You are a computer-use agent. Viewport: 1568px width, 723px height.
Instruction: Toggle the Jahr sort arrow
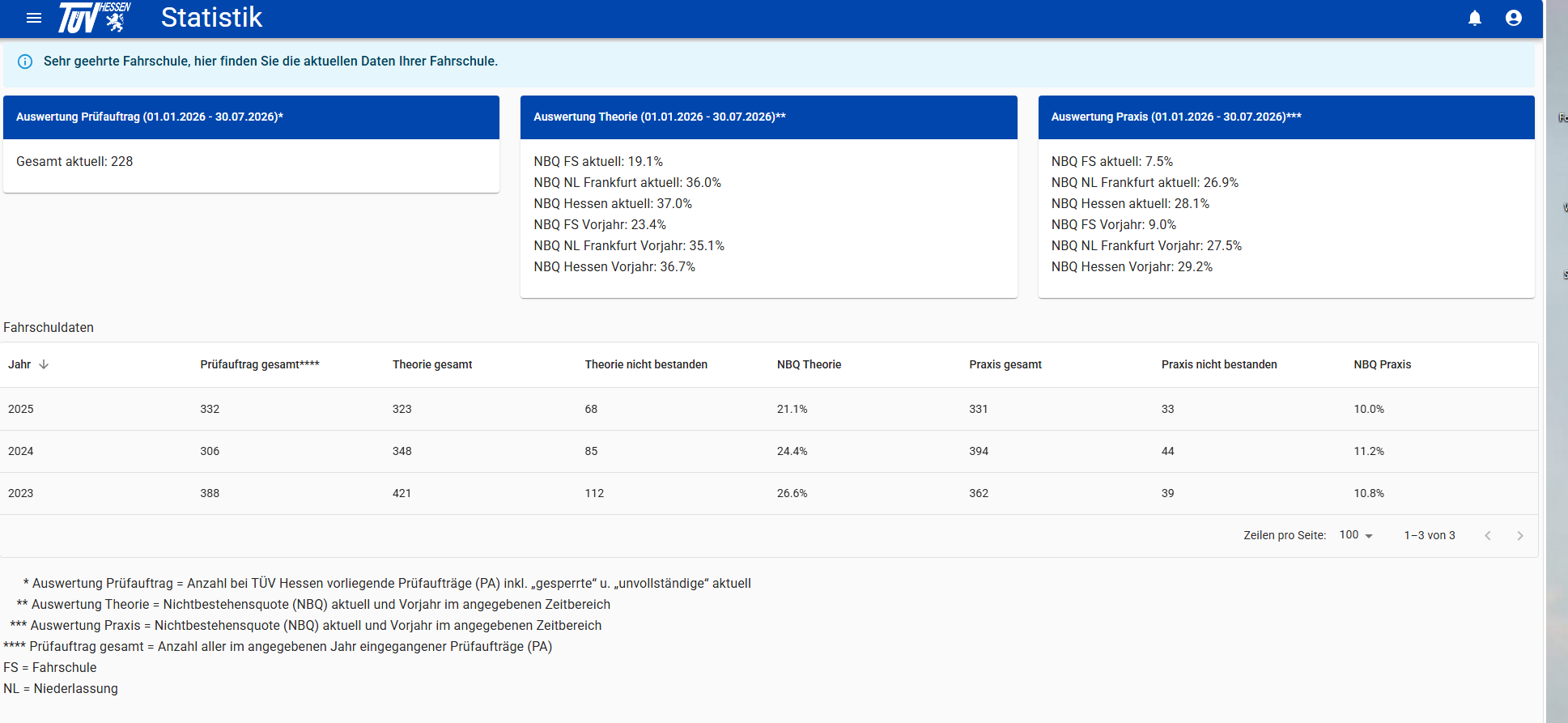point(44,364)
